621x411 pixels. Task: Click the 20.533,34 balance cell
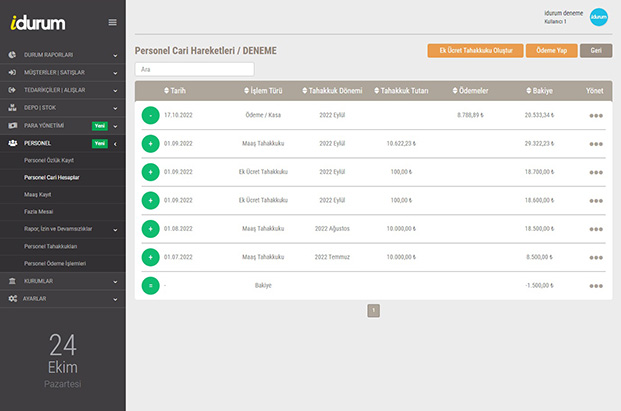(539, 115)
